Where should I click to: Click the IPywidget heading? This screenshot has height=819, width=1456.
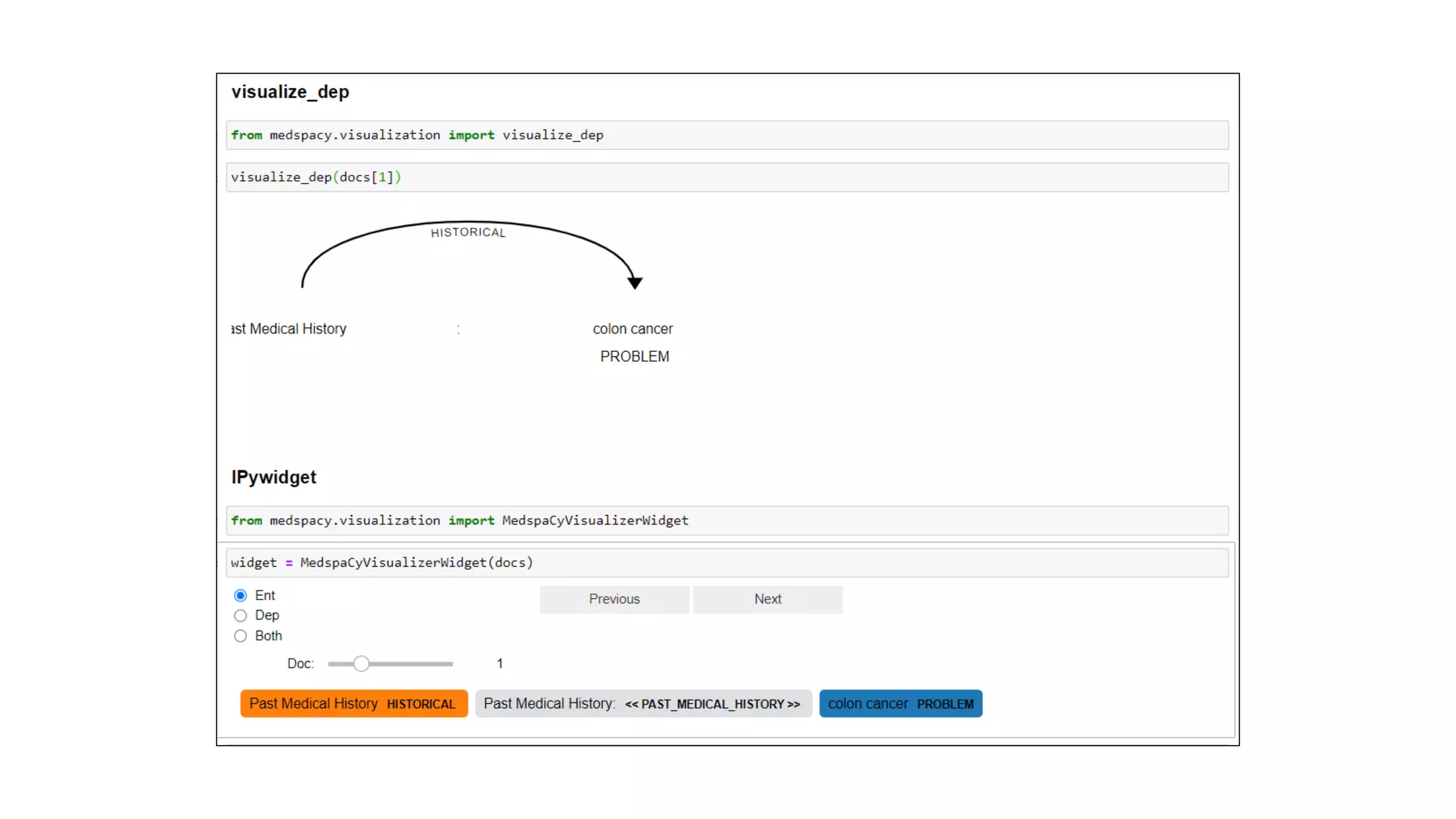click(274, 478)
